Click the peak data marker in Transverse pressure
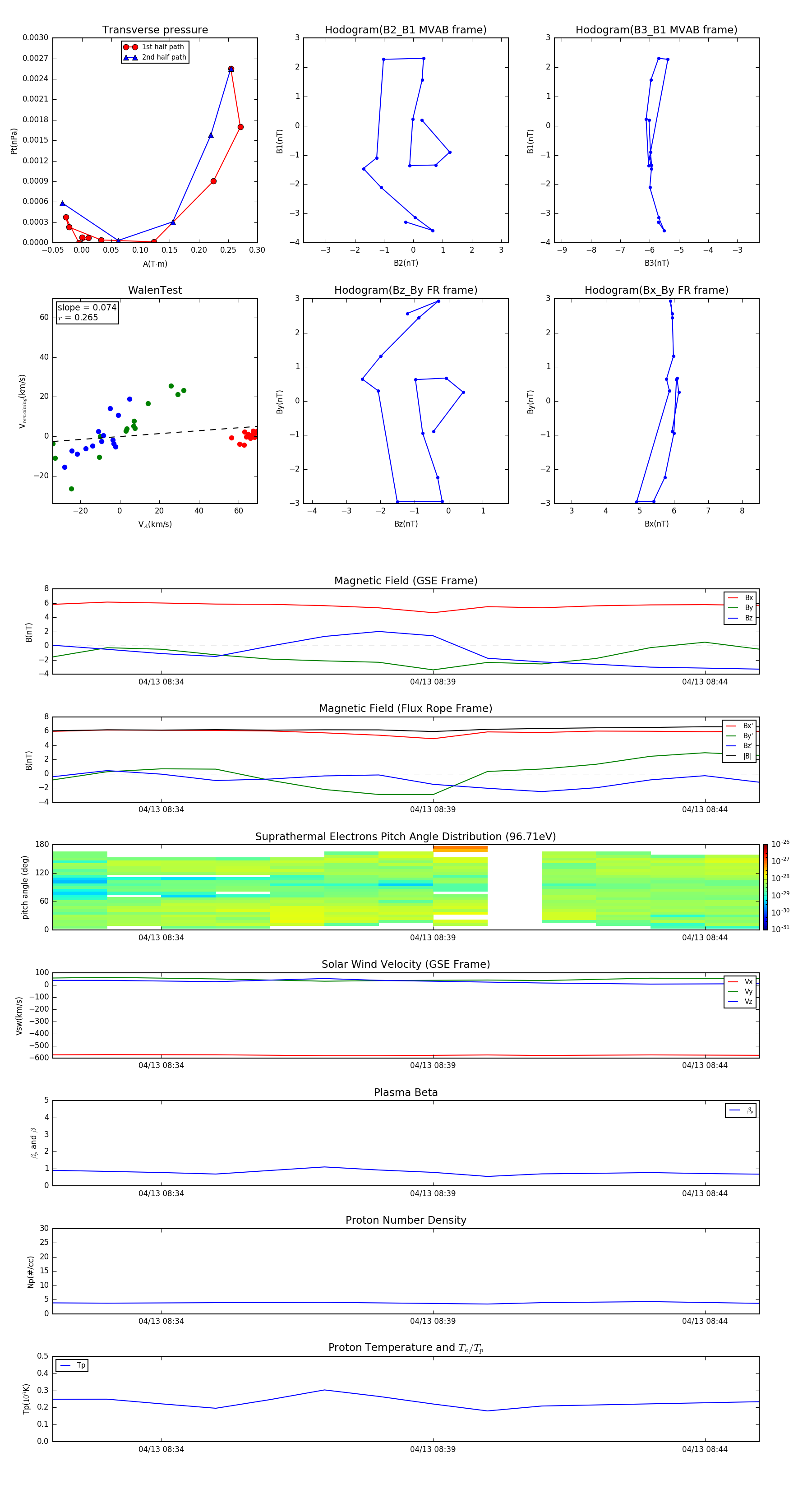This screenshot has height=1489, width=812. tap(231, 69)
